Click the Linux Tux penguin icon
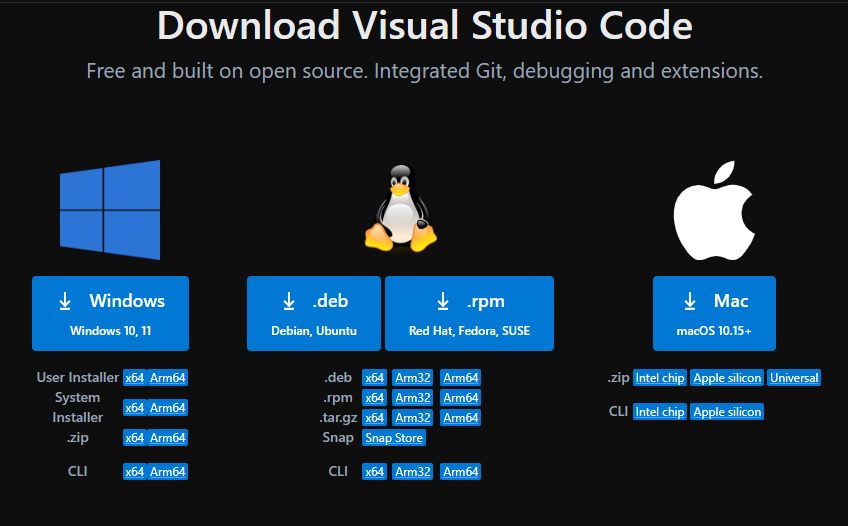The width and height of the screenshot is (848, 526). [x=401, y=208]
